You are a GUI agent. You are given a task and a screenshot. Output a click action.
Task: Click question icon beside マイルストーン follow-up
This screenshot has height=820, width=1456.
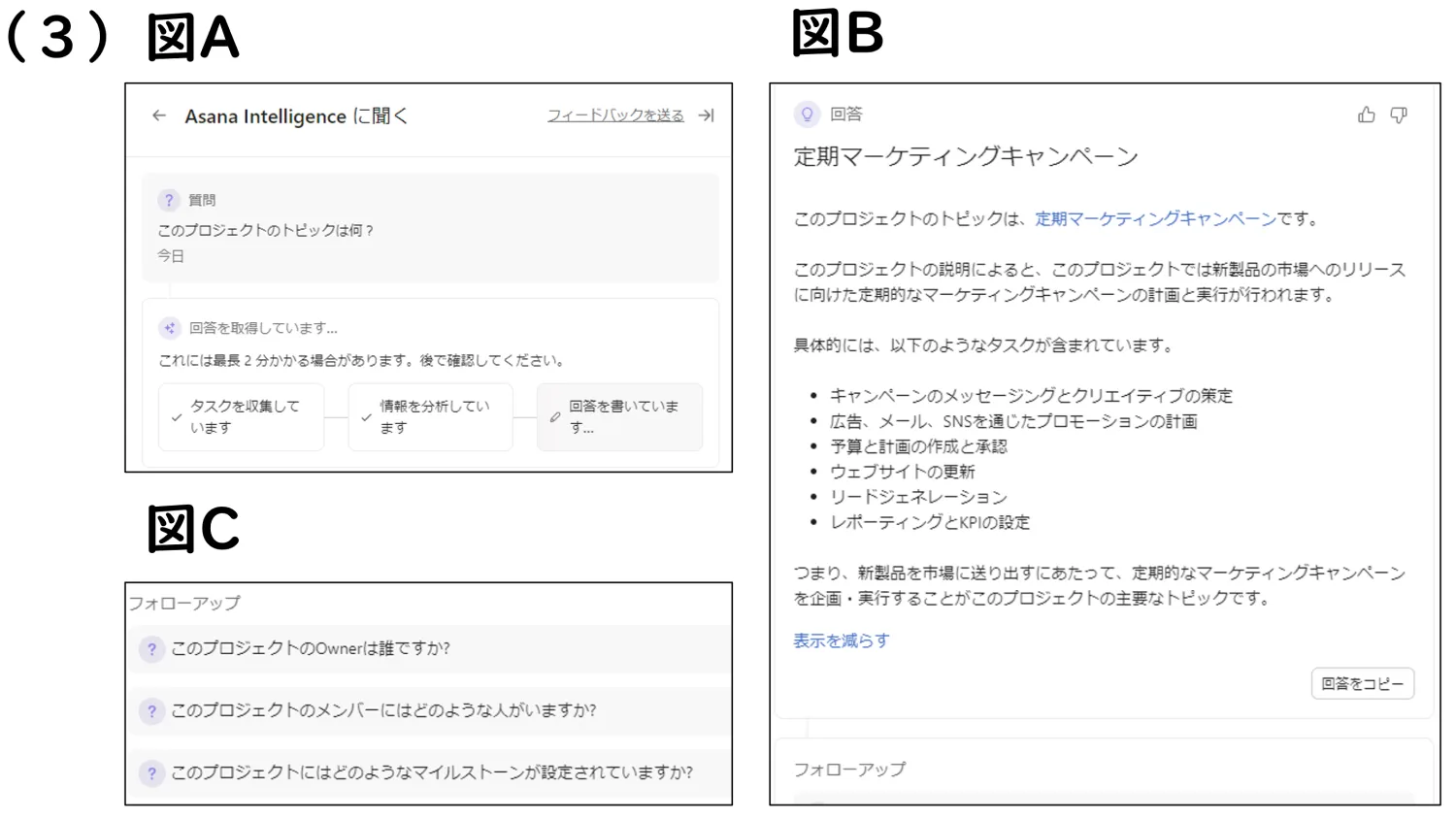click(151, 773)
